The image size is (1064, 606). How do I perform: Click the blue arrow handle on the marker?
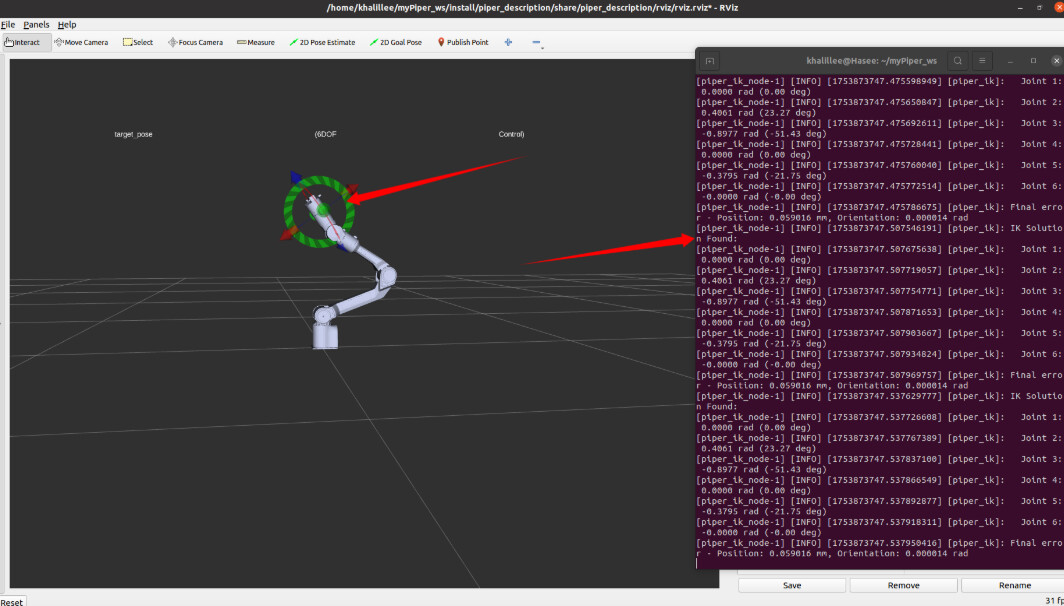tap(295, 178)
